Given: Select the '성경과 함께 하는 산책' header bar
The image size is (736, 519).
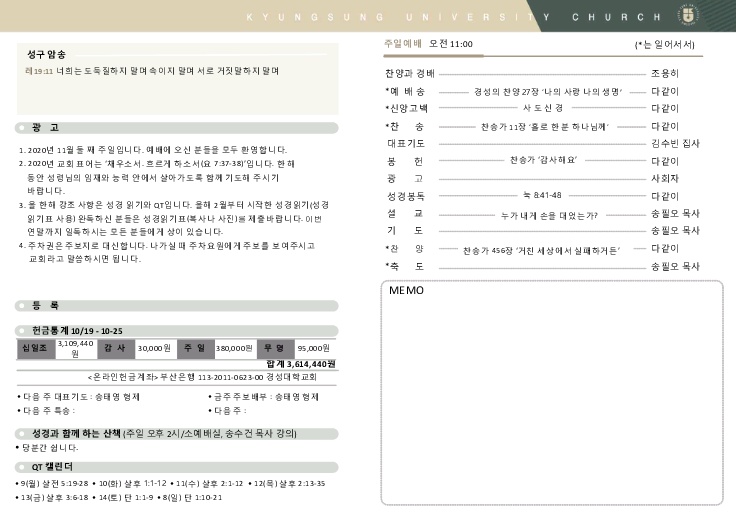Looking at the screenshot, I should tap(176, 434).
